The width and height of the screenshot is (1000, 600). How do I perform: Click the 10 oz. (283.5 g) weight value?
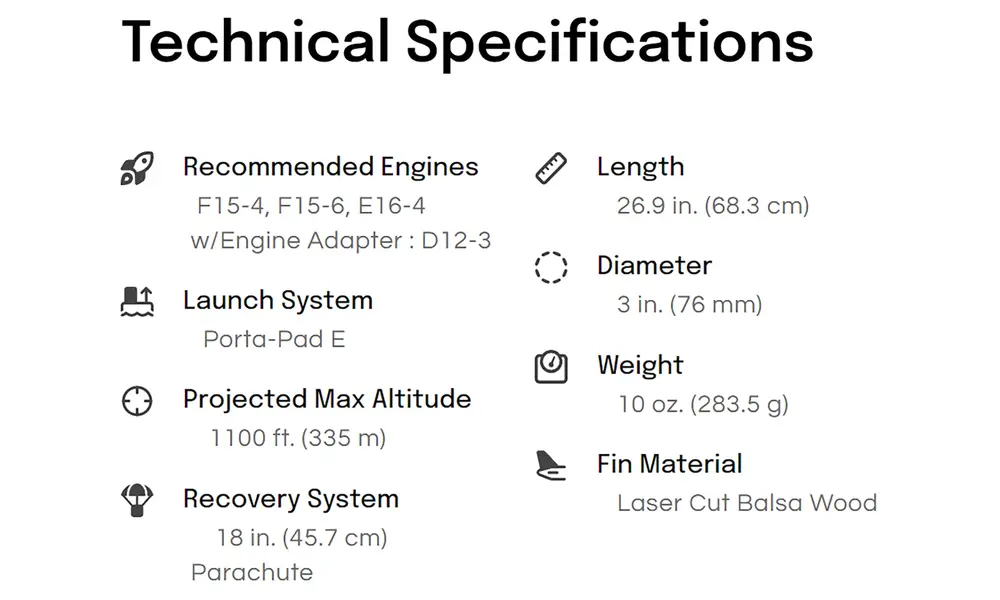[703, 404]
